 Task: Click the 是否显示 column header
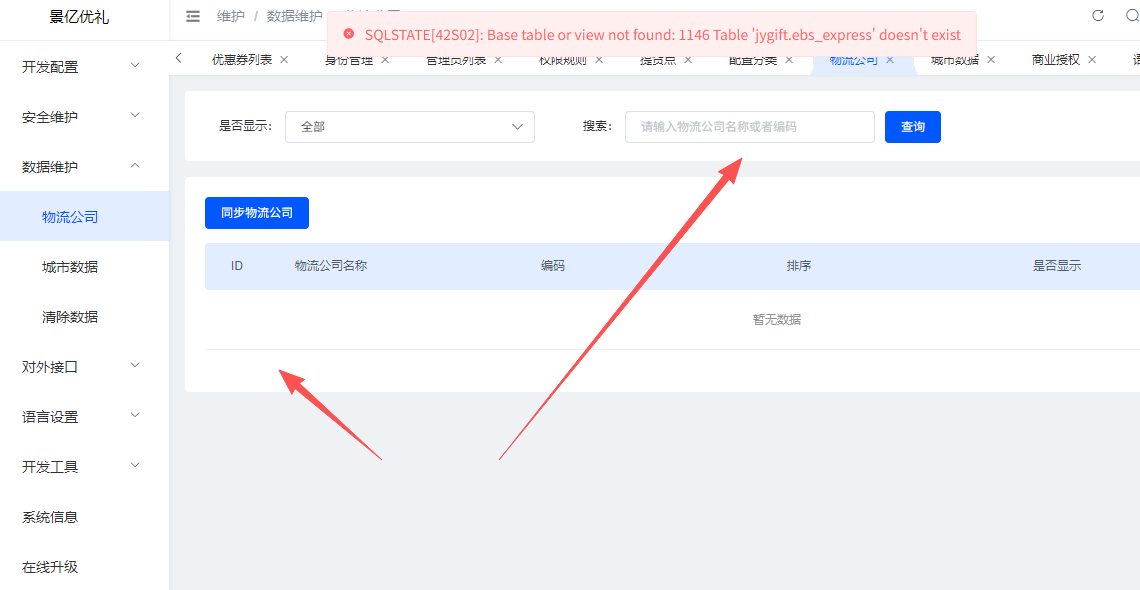click(1057, 266)
